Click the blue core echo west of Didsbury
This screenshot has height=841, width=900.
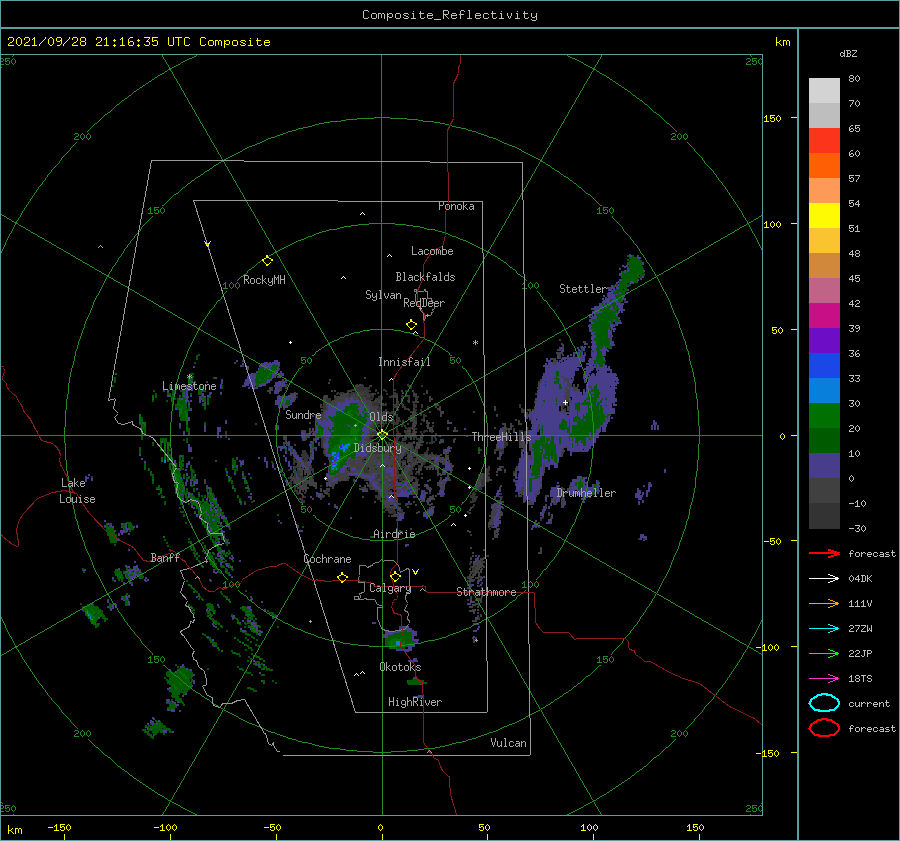338,455
